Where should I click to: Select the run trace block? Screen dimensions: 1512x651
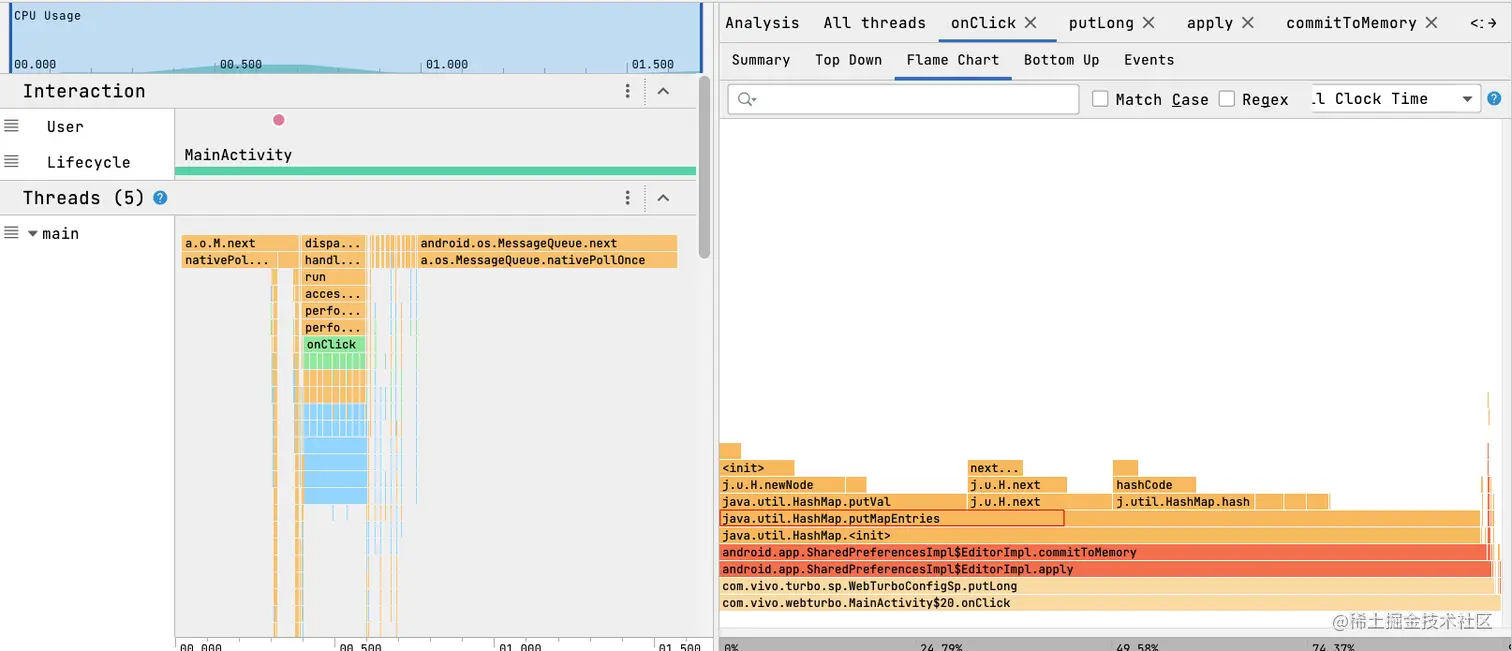(334, 277)
